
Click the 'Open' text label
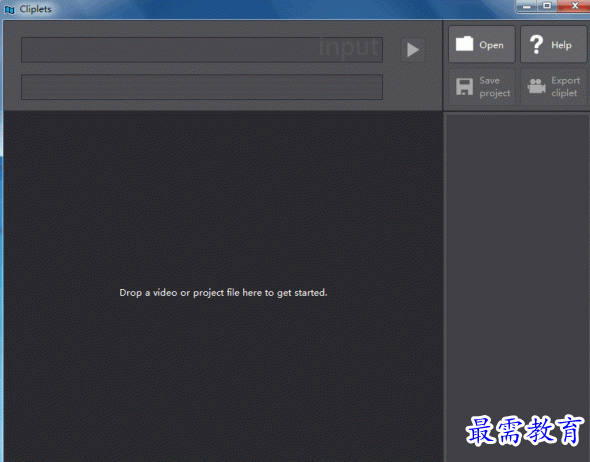tap(491, 45)
